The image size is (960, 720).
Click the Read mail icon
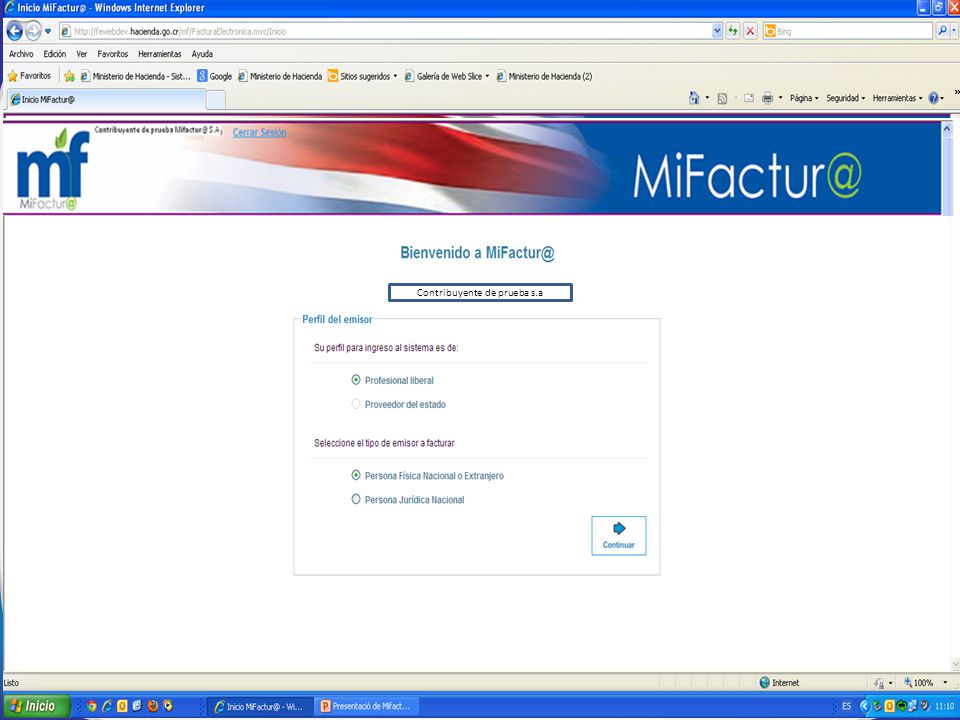[x=748, y=98]
